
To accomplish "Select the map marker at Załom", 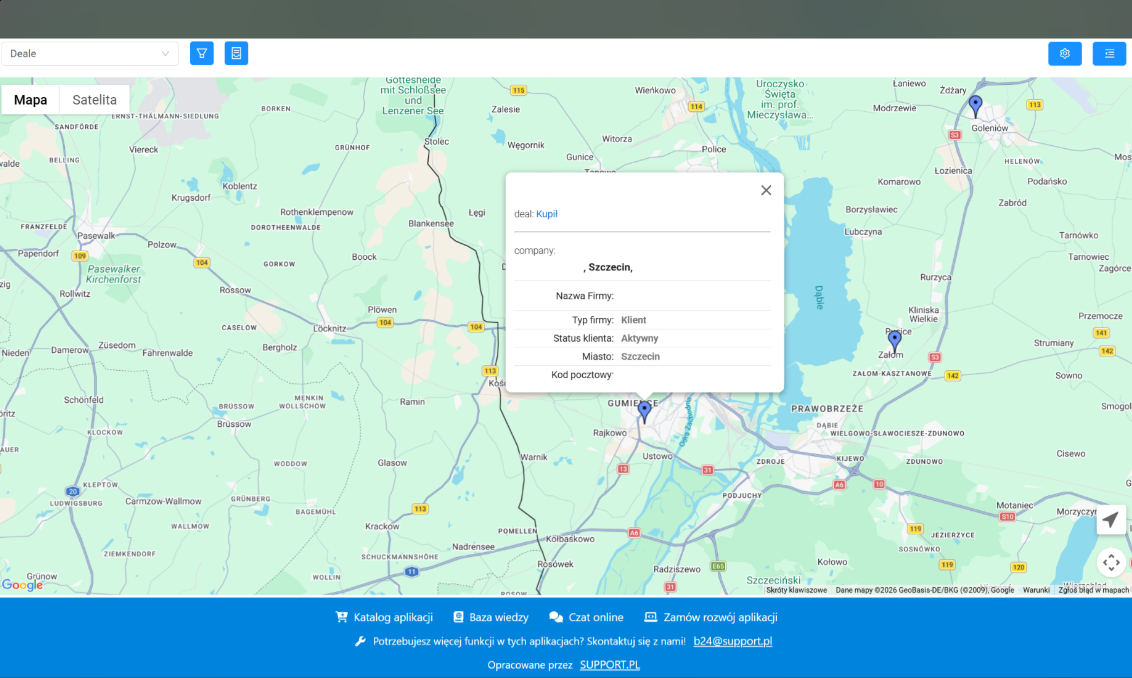I will (x=894, y=340).
